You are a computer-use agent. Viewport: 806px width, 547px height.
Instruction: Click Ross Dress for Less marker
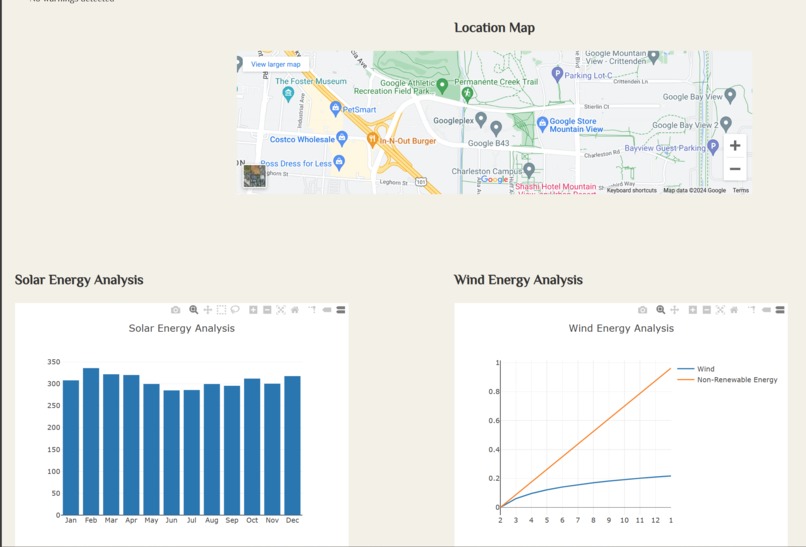pyautogui.click(x=339, y=162)
